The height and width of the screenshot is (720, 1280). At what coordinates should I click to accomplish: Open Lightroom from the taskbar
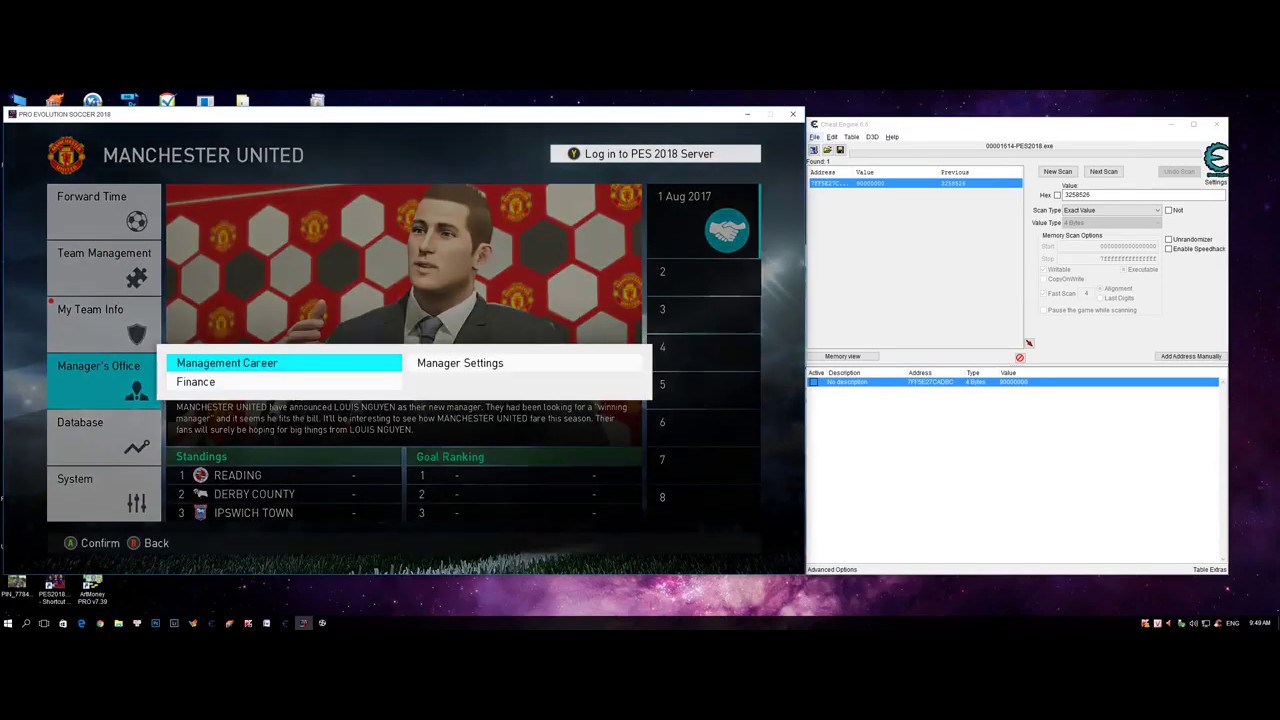coord(174,623)
